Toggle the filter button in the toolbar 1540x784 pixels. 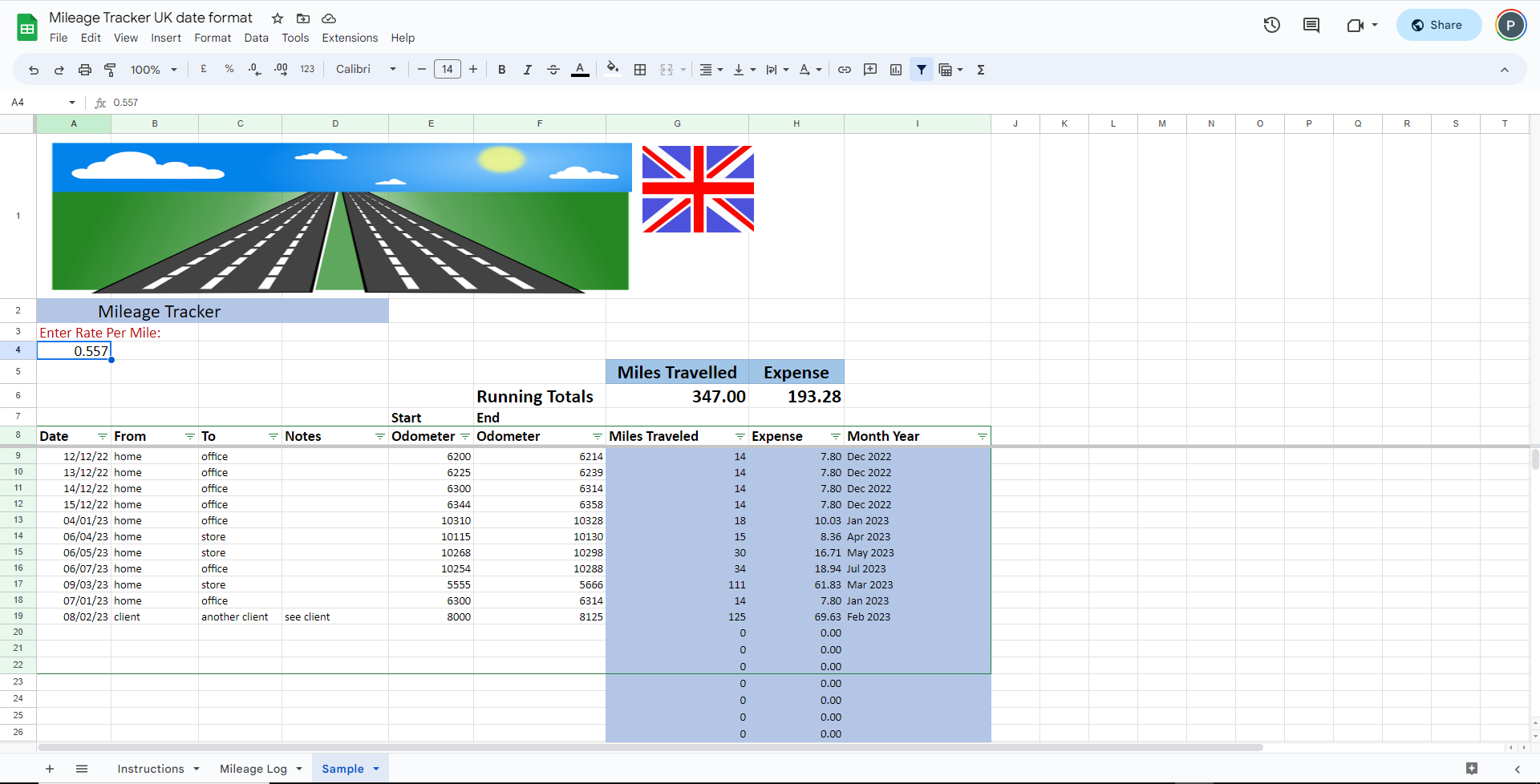tap(922, 70)
